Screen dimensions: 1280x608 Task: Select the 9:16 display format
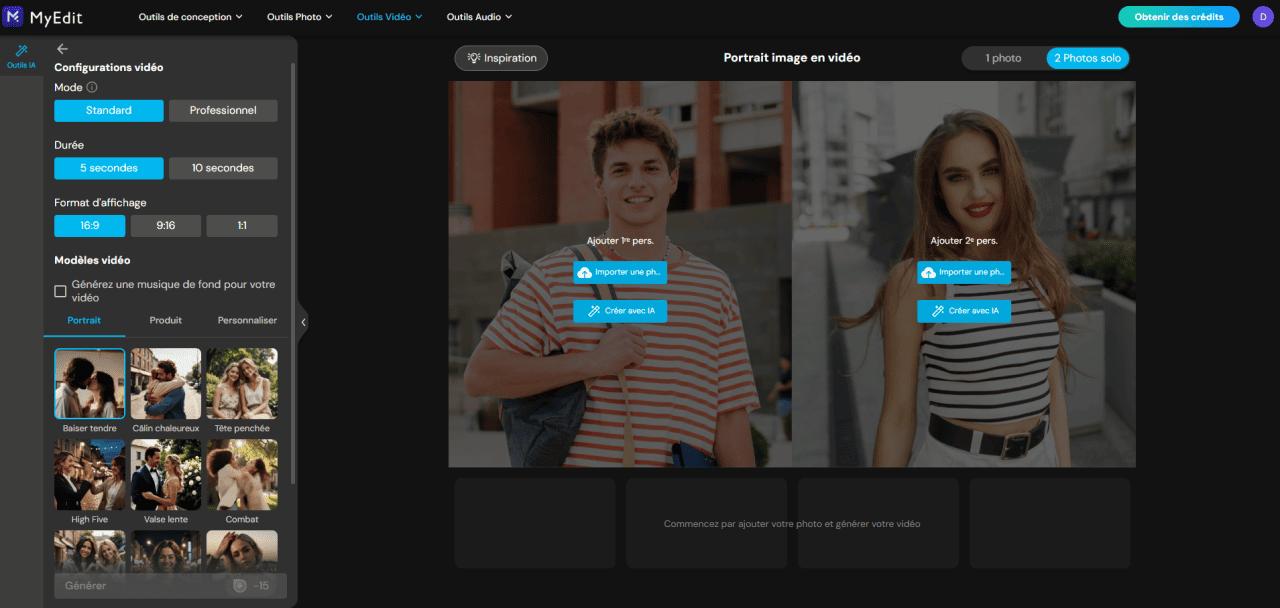[166, 226]
